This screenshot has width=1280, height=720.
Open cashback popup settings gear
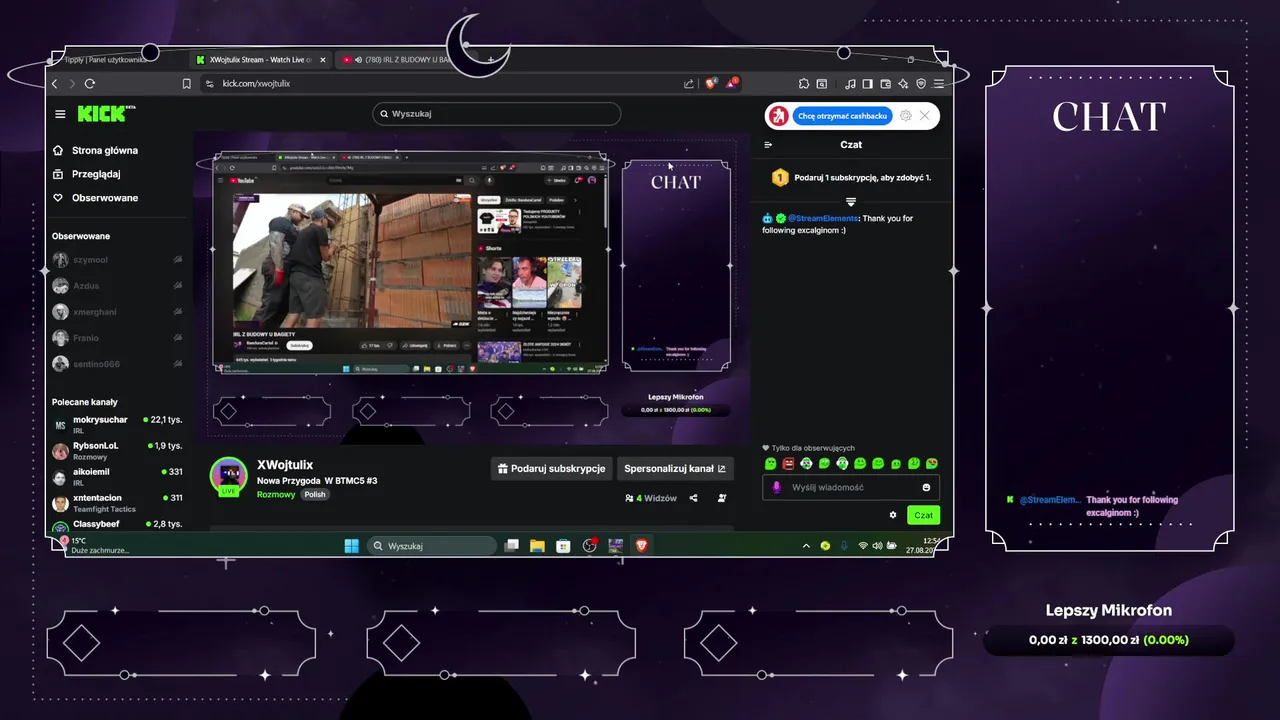coord(906,116)
